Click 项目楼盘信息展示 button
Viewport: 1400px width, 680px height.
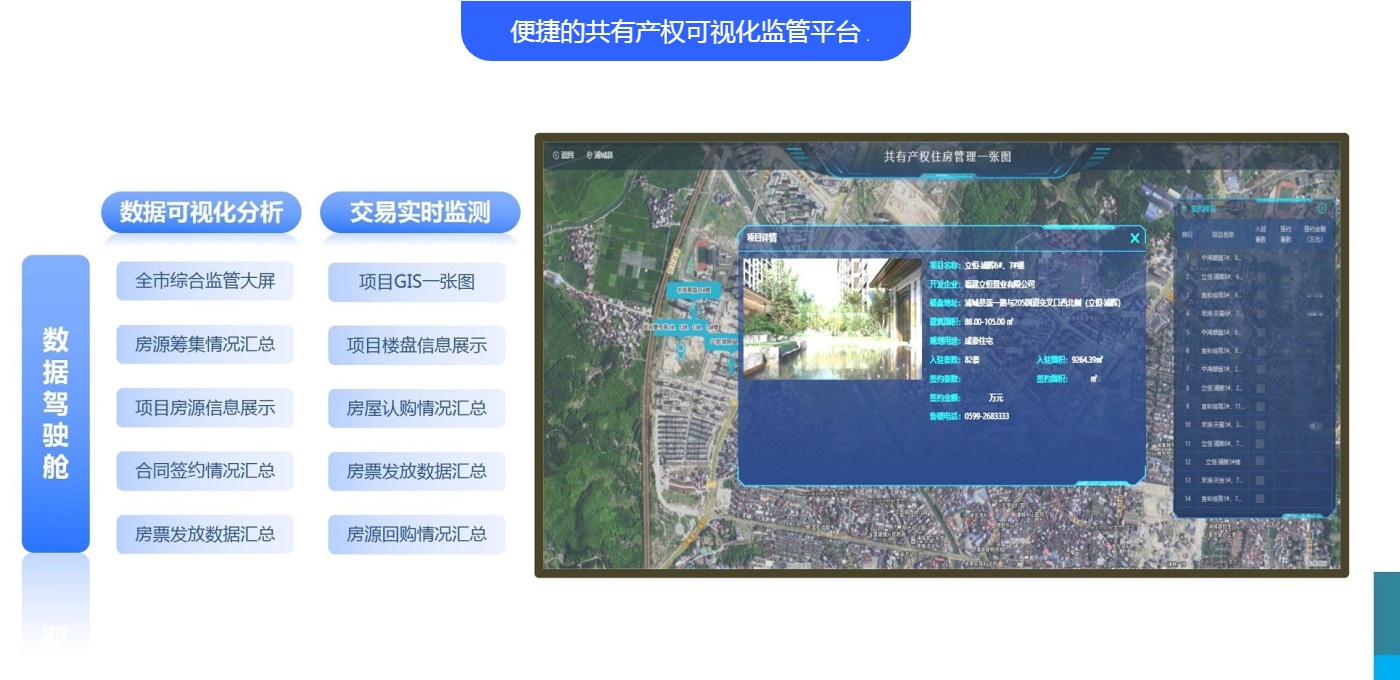[416, 346]
